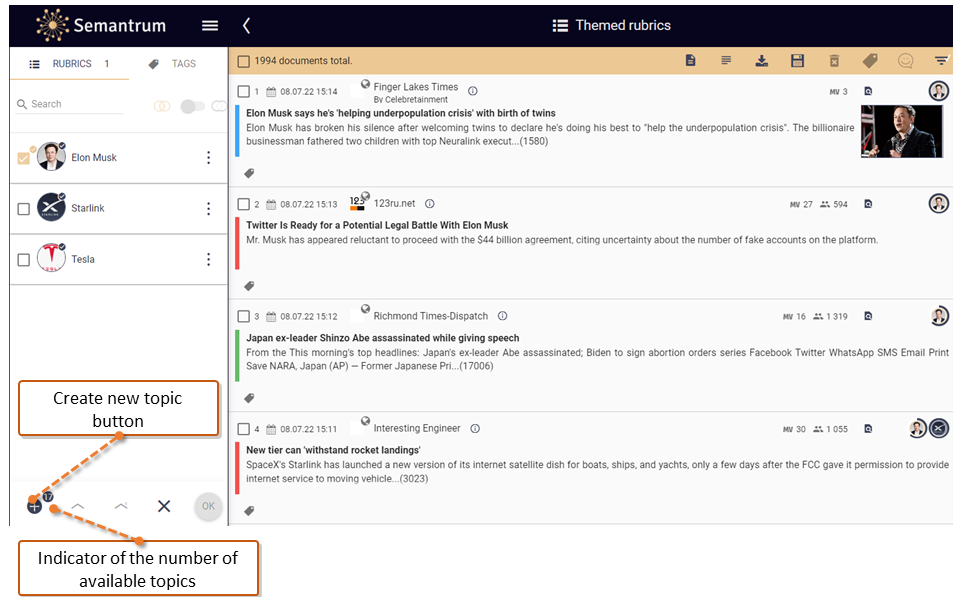This screenshot has width=956, height=597.
Task: Click the orange linked-circles icon beside Search
Action: tap(162, 106)
